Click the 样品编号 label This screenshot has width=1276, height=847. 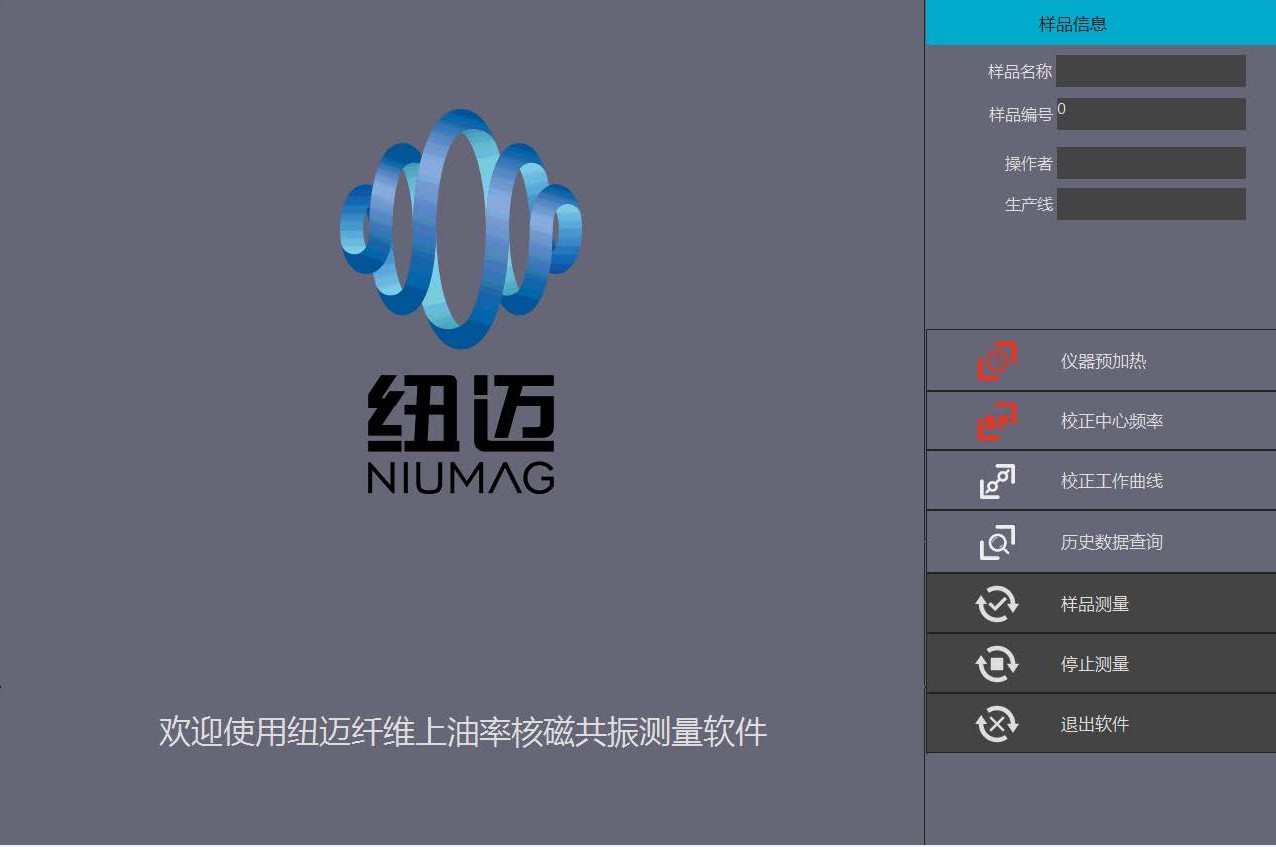click(1020, 115)
